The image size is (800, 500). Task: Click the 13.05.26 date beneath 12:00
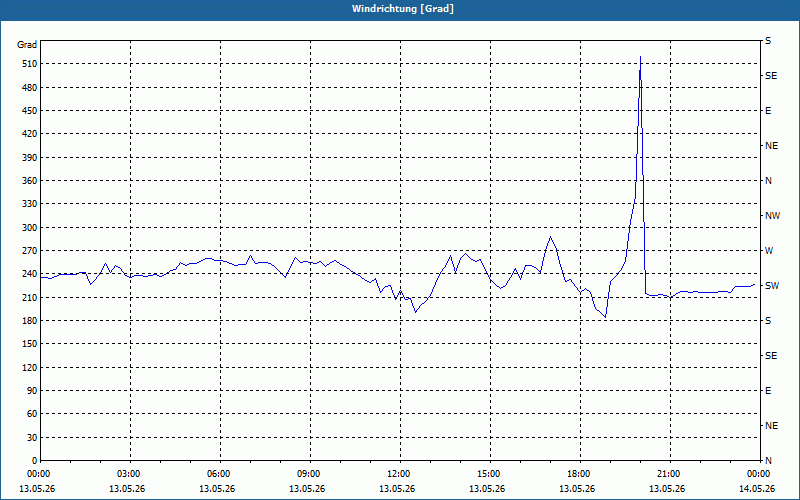click(x=397, y=489)
